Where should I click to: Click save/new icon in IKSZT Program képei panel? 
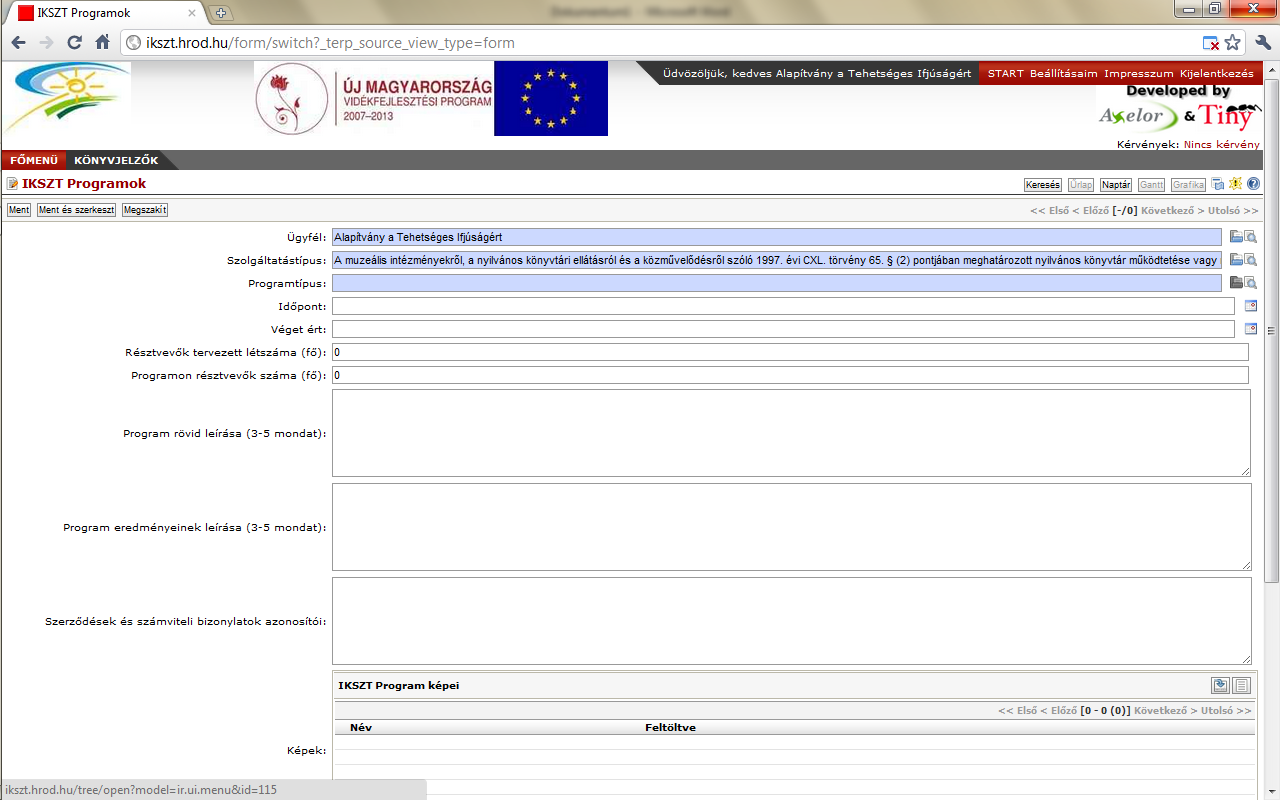tap(1221, 685)
